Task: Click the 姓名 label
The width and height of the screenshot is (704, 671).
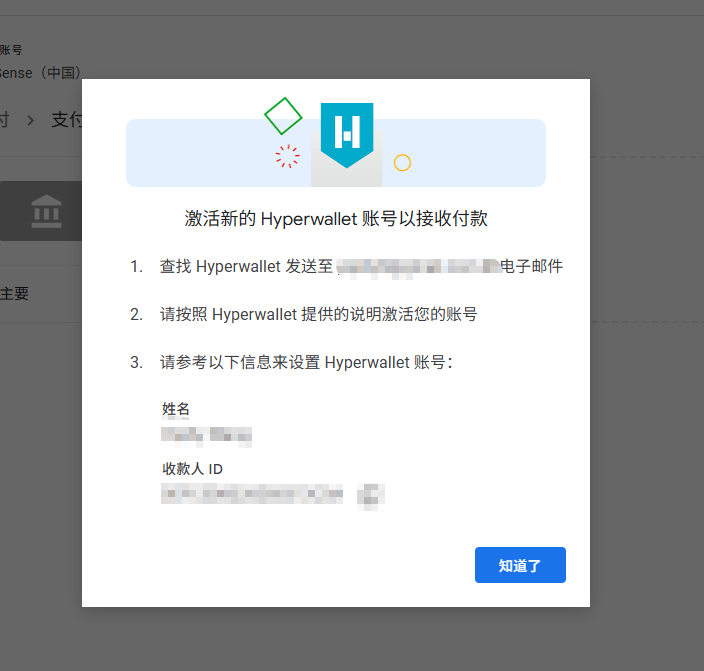Action: 176,409
